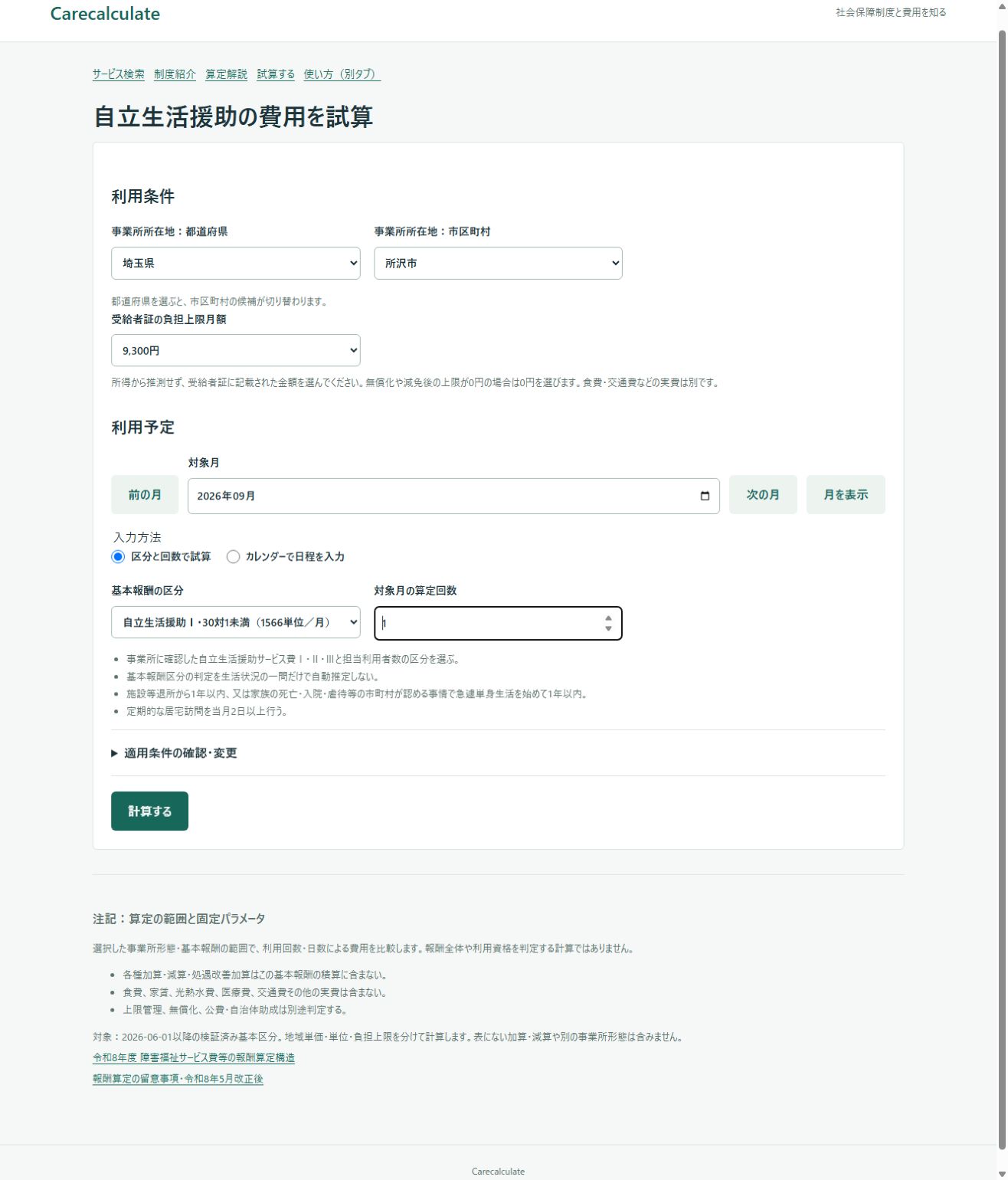Image resolution: width=1008 pixels, height=1180 pixels.
Task: Open 報酬算定の留意事項・令和8年5月改正後 link
Action: 178,1078
